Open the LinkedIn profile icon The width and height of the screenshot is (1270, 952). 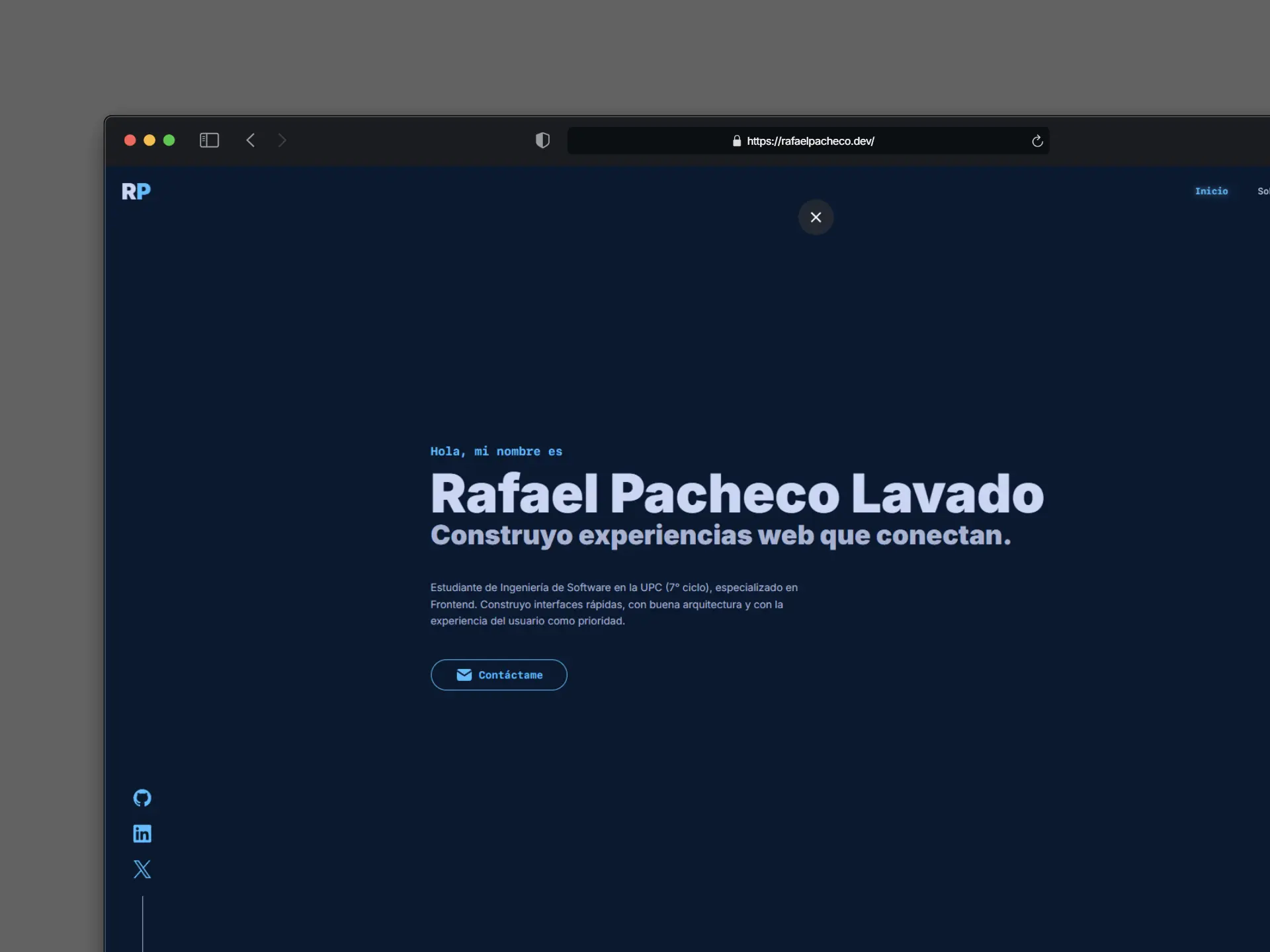coord(142,833)
